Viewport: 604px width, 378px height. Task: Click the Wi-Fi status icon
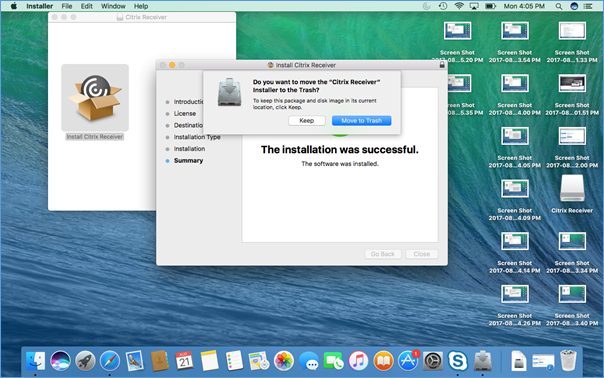coord(459,6)
